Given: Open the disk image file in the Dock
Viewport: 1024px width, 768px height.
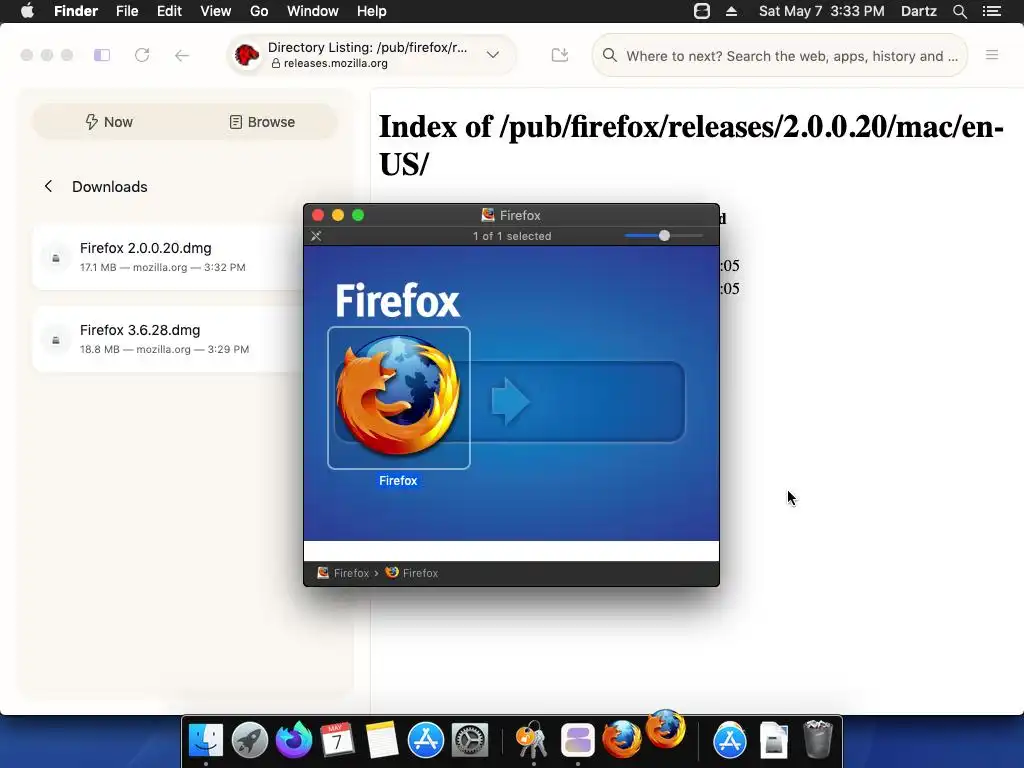Looking at the screenshot, I should pyautogui.click(x=773, y=741).
